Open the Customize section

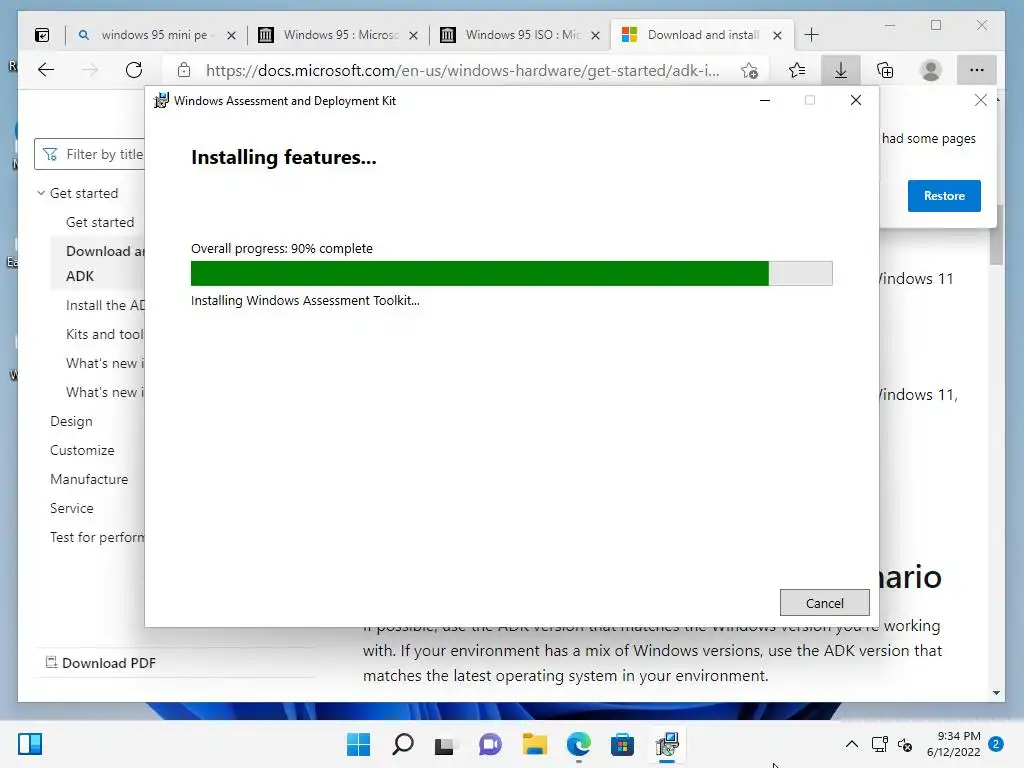point(82,450)
